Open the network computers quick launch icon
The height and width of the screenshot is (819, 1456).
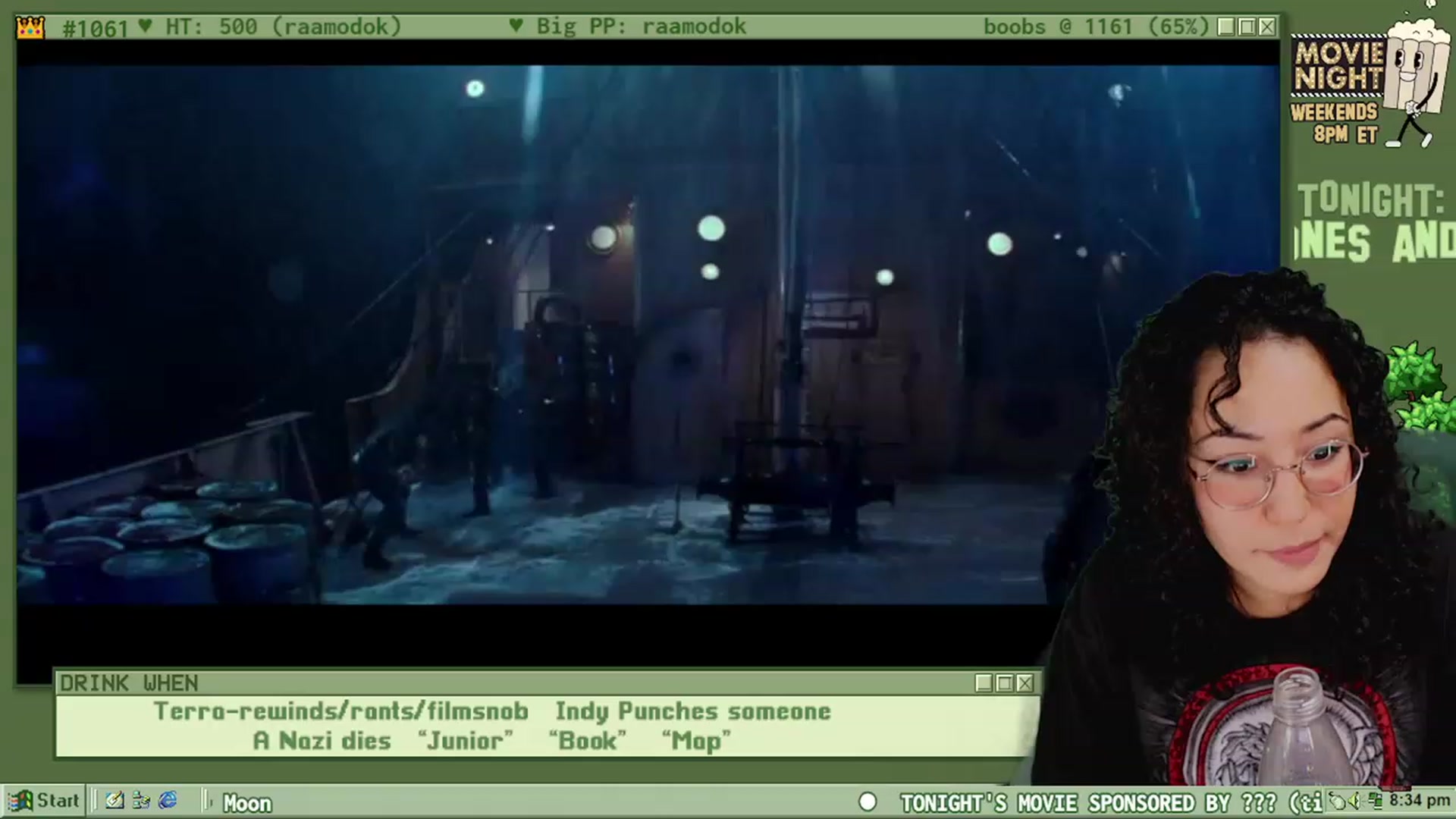coord(141,801)
